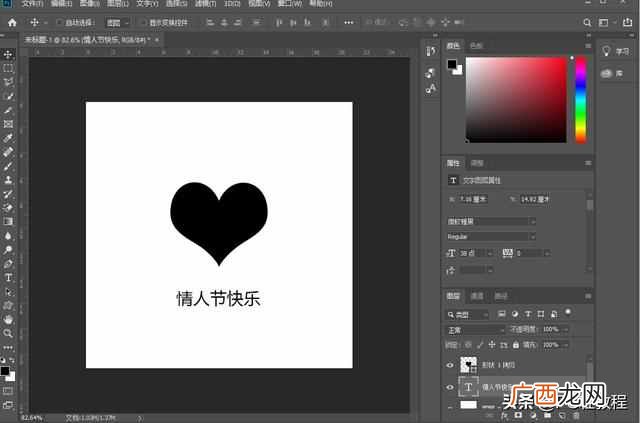Switch to the Paths tab
This screenshot has width=640, height=423.
pyautogui.click(x=500, y=296)
